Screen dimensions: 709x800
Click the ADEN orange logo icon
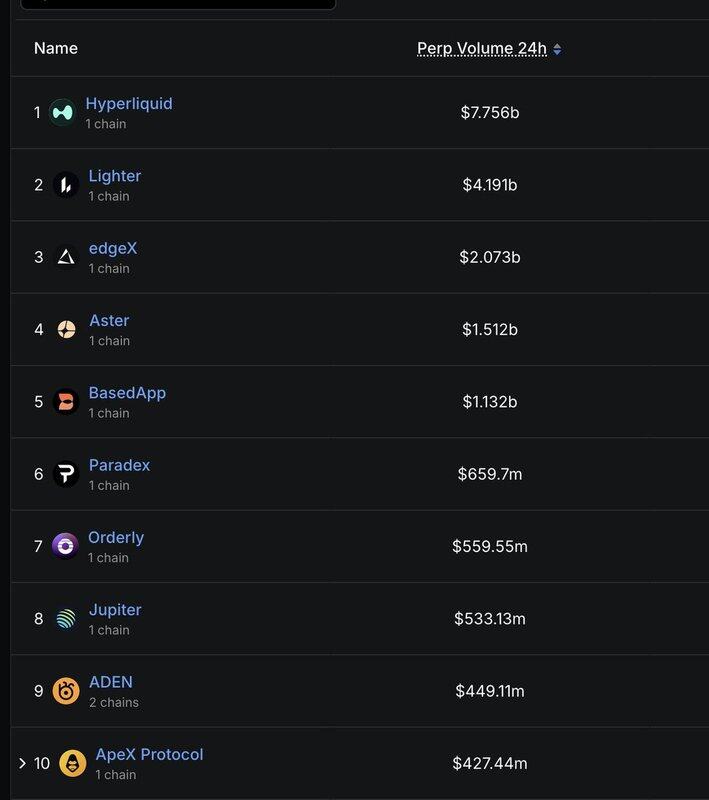(66, 691)
